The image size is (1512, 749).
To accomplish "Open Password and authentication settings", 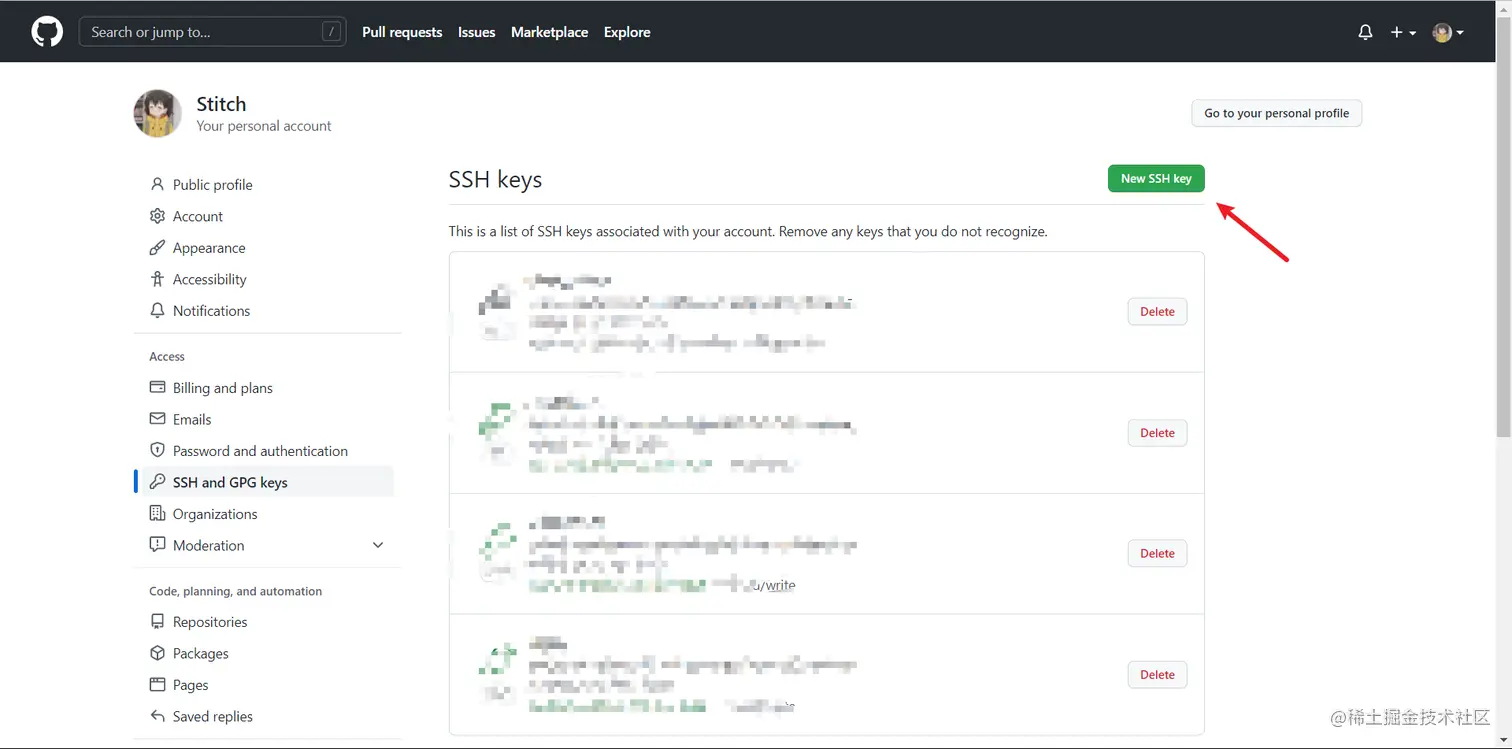I will tap(260, 451).
